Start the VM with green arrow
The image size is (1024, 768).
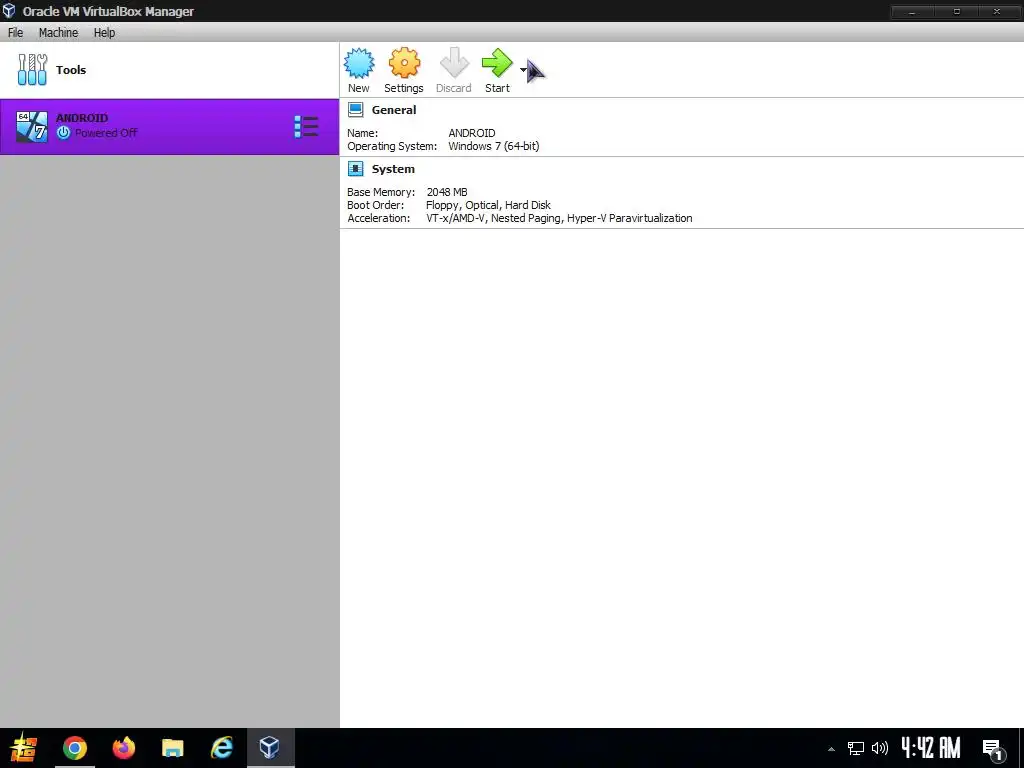point(497,63)
